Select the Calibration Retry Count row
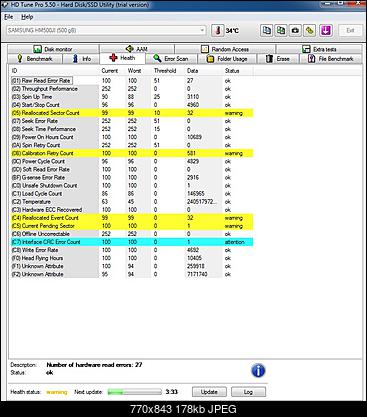Screen dimensions: 367x417 pos(132,153)
